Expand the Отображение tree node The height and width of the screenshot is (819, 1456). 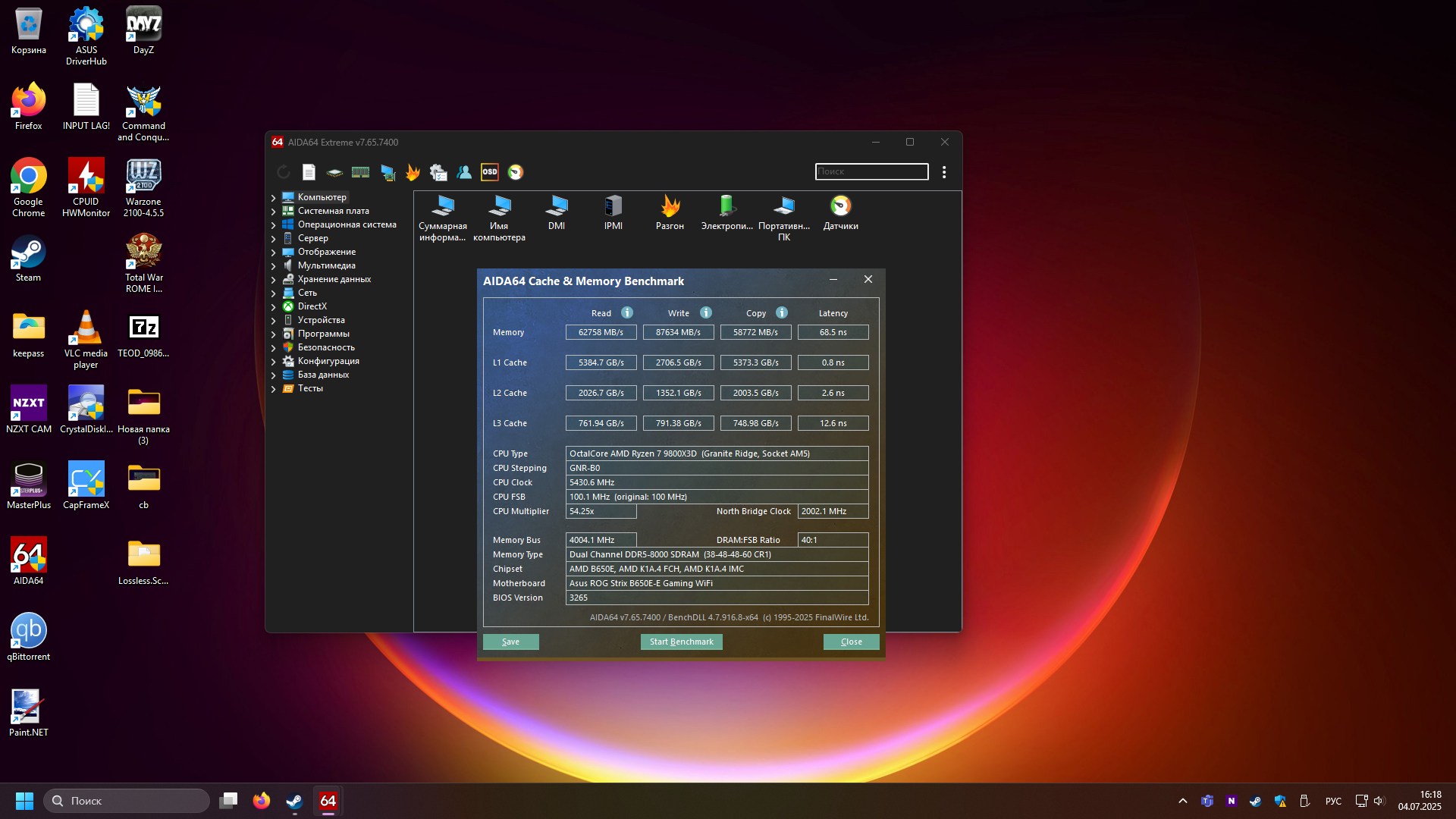click(x=274, y=252)
